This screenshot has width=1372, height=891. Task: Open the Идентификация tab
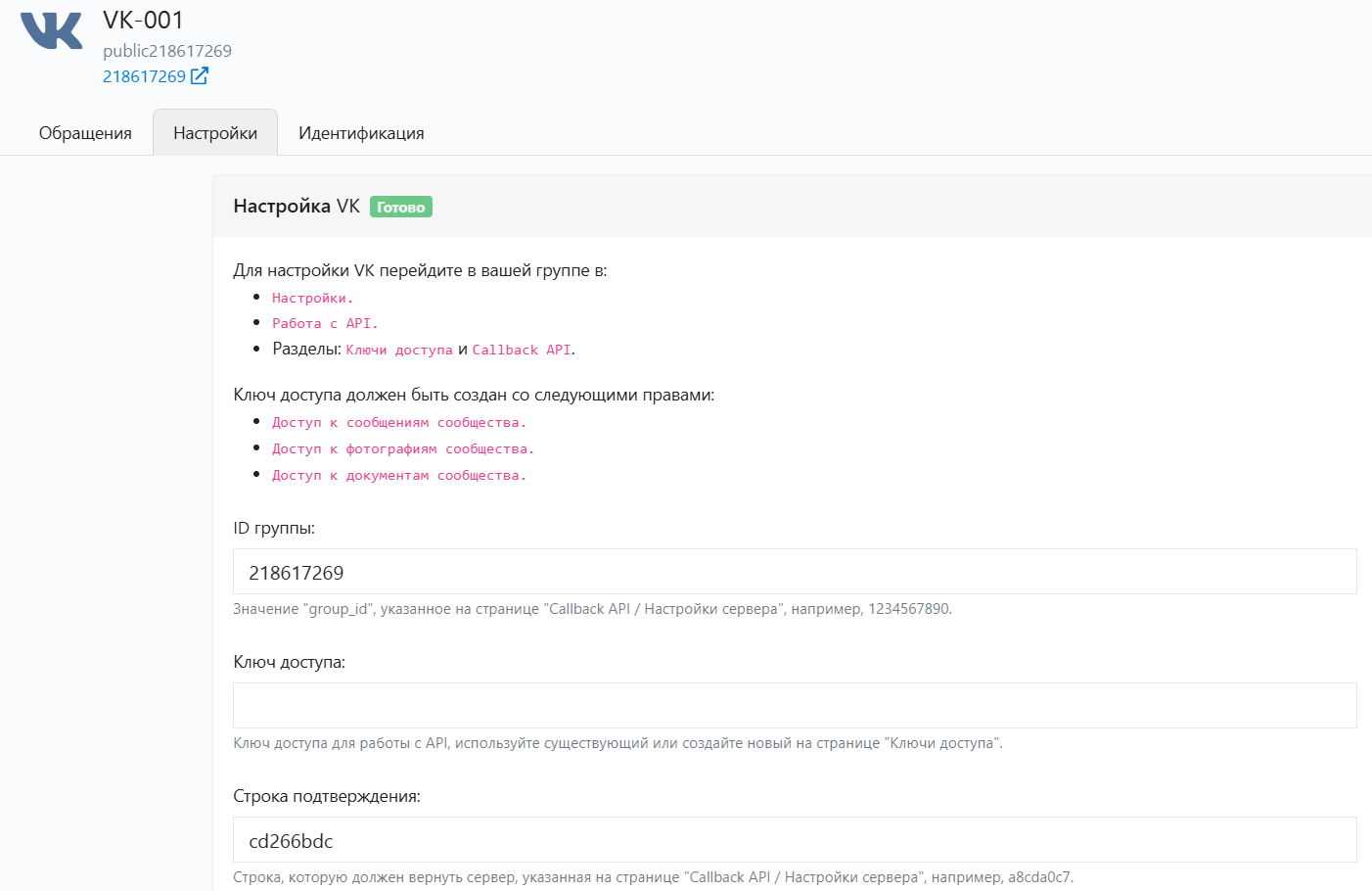pos(361,133)
